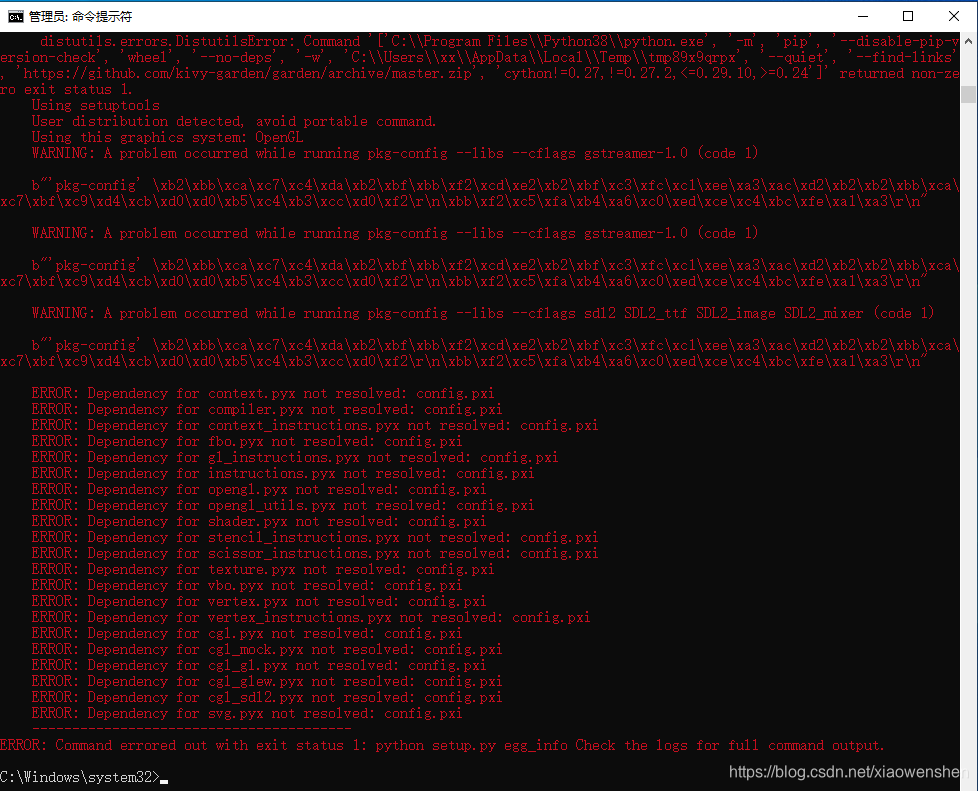Screen dimensions: 978x791
Task: Click the gl_instructions.pyx error line
Action: 295,457
